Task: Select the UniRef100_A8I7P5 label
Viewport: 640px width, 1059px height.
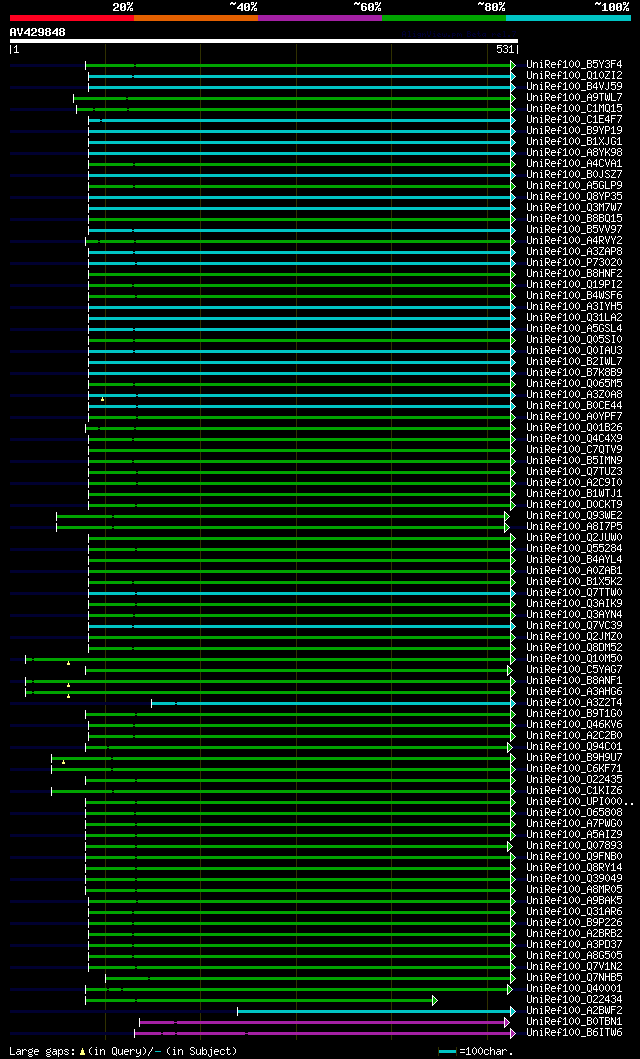Action: pos(575,526)
